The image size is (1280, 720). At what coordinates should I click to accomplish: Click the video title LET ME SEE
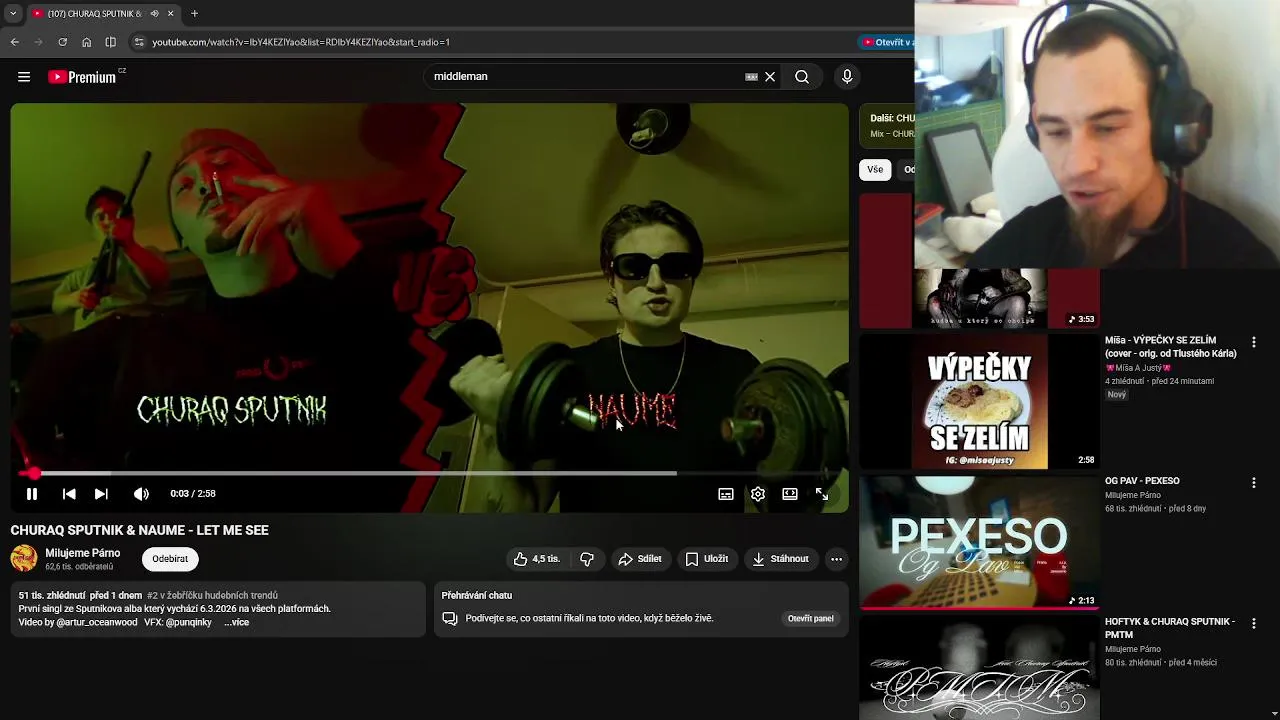coord(140,530)
